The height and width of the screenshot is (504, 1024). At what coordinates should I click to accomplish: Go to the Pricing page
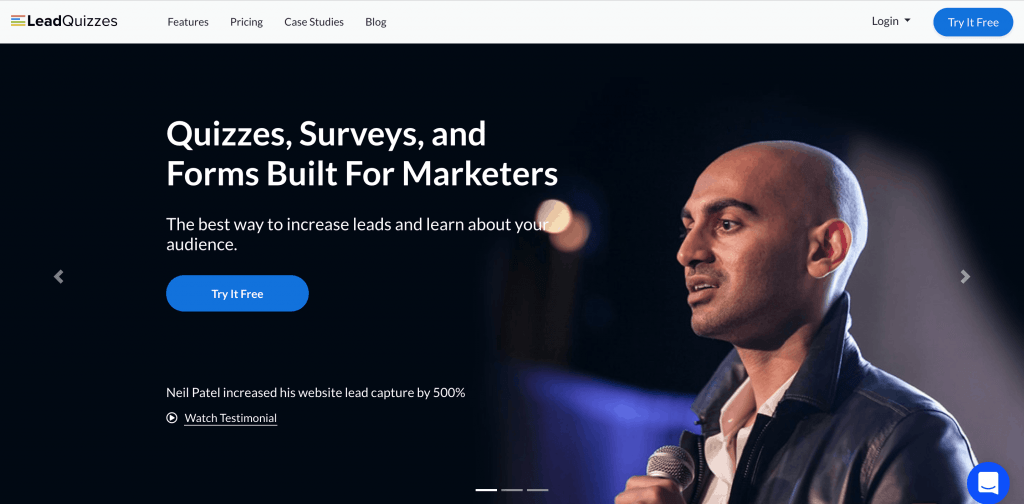pos(246,22)
